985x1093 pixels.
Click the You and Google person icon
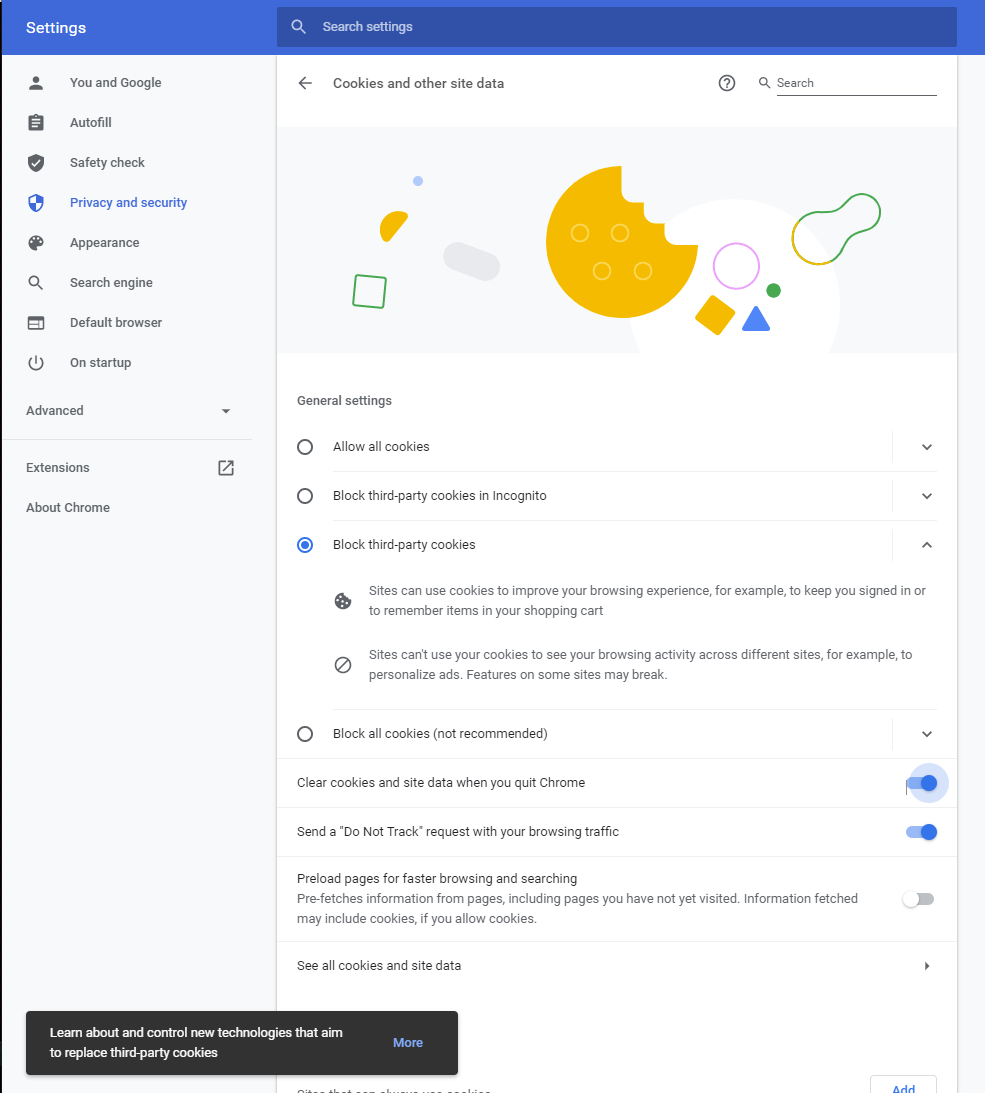(x=36, y=83)
